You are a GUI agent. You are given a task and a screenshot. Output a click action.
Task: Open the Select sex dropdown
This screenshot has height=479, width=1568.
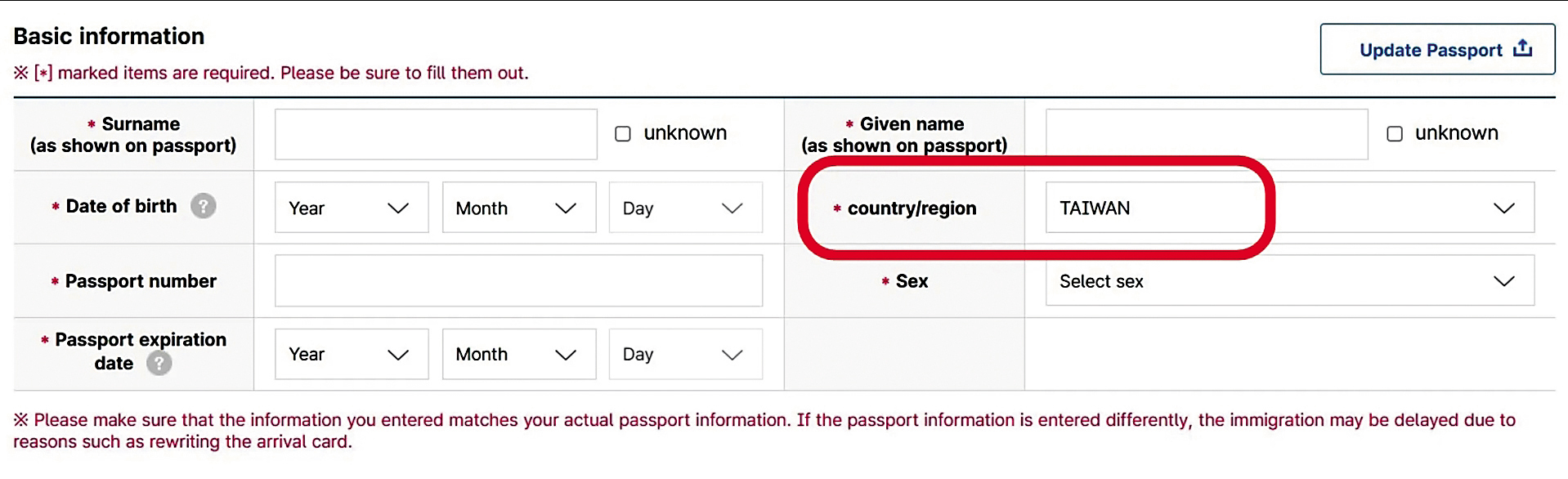1288,281
